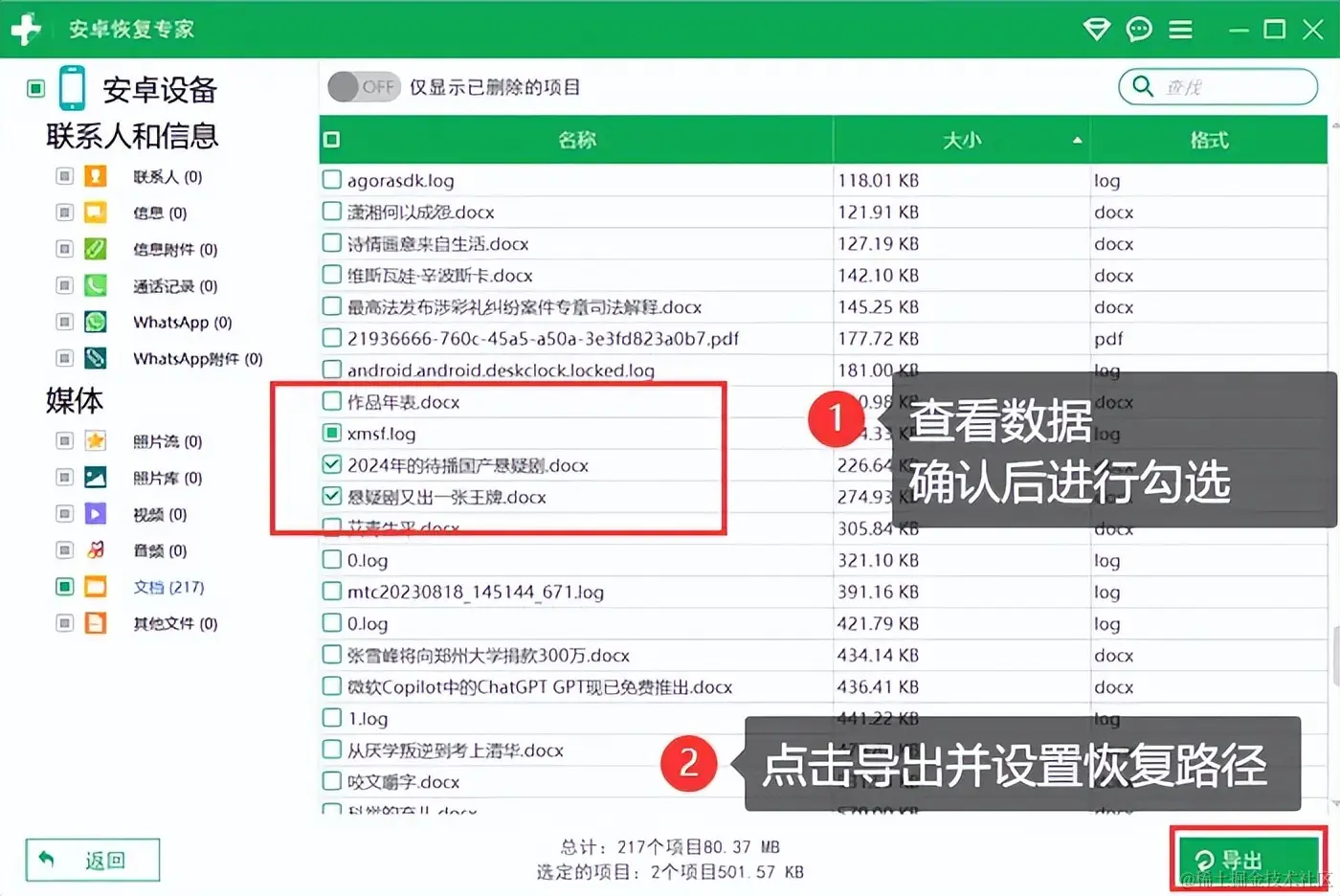This screenshot has width=1340, height=896.
Task: Uncheck the 文档 (217) checkbox
Action: [x=64, y=586]
